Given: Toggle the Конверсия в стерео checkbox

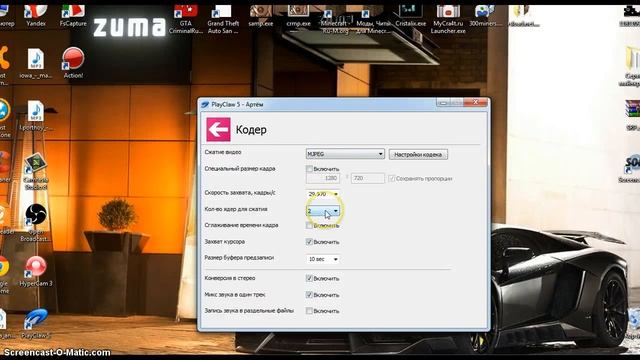Looking at the screenshot, I should pos(309,278).
